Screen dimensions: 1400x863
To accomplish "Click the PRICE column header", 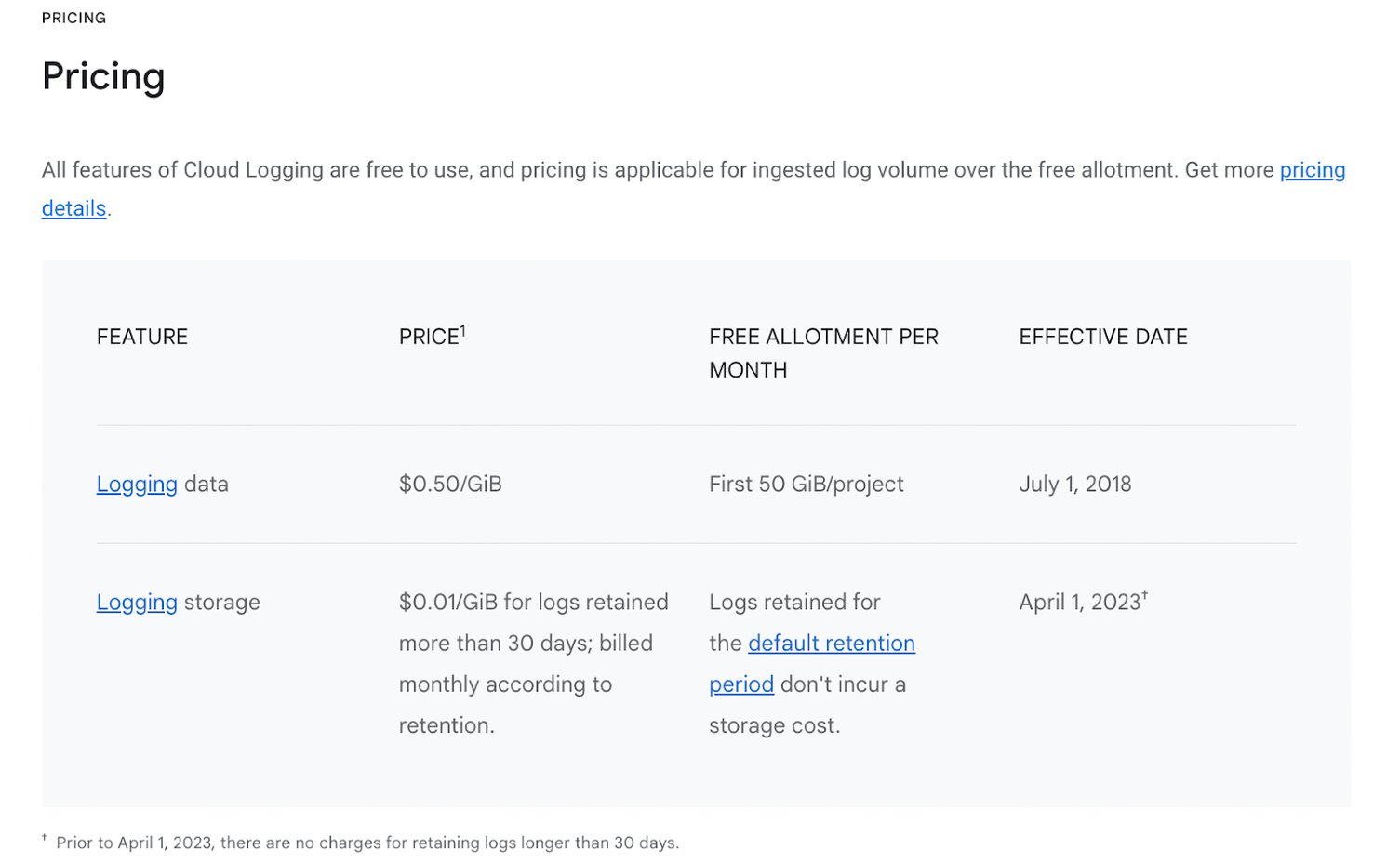I will click(427, 337).
